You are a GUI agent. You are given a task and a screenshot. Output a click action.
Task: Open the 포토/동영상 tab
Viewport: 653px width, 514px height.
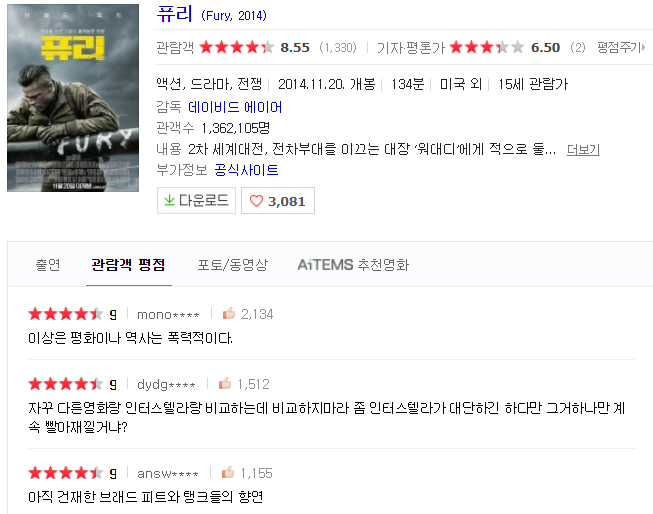[x=232, y=264]
